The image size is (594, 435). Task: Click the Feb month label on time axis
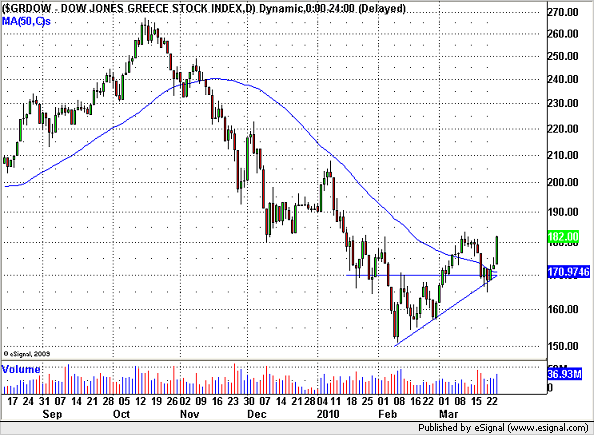coord(387,414)
